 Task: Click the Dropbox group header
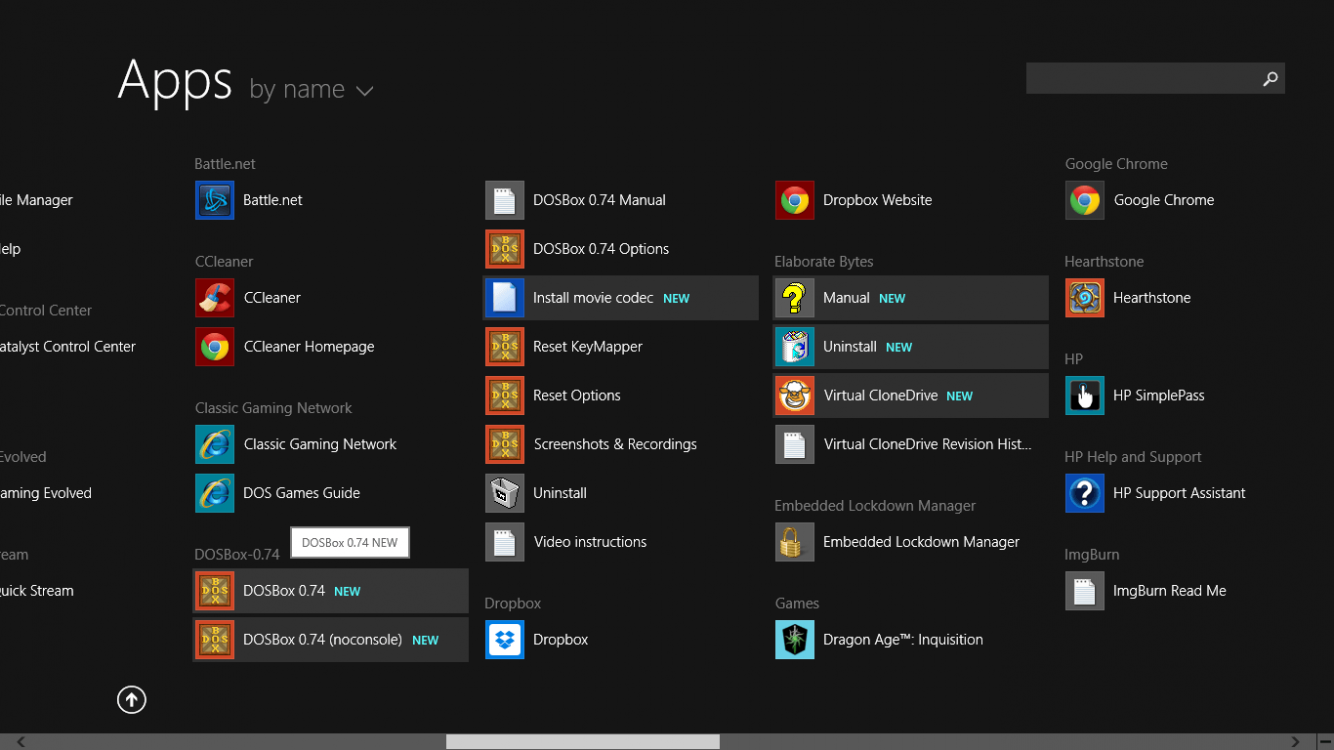[x=513, y=603]
